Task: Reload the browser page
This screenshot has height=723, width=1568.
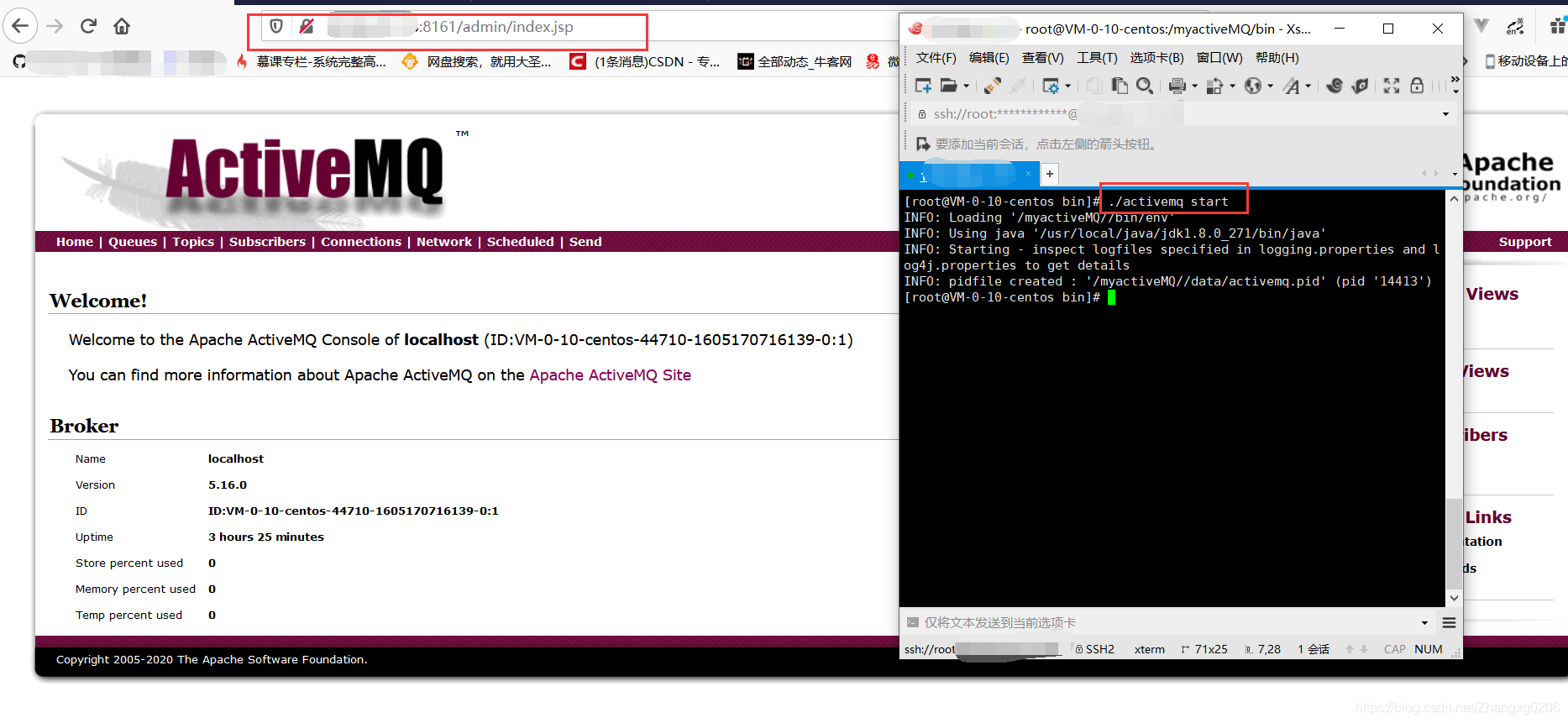Action: click(x=88, y=26)
